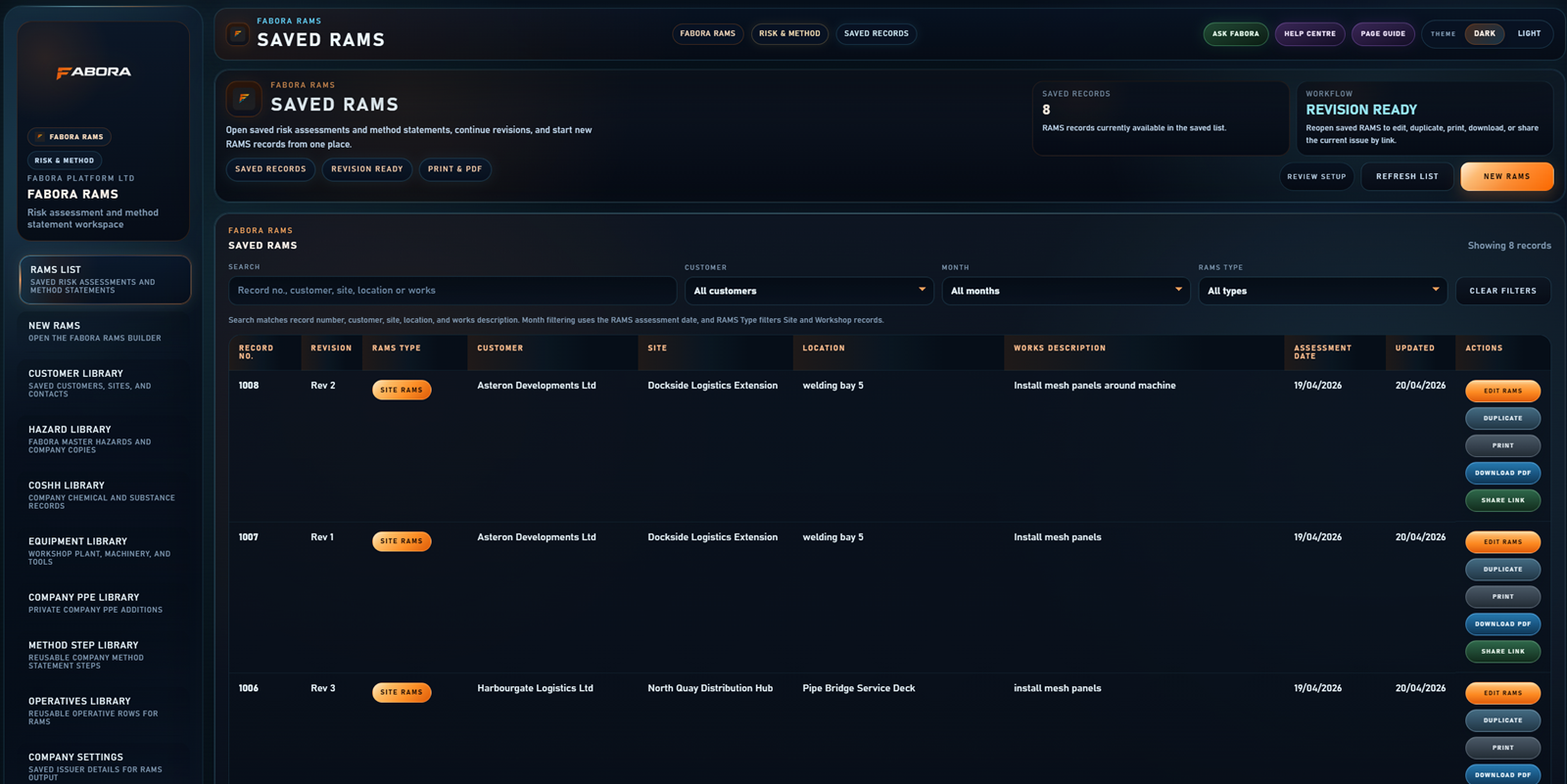Open COSHH Library in sidebar

point(105,495)
